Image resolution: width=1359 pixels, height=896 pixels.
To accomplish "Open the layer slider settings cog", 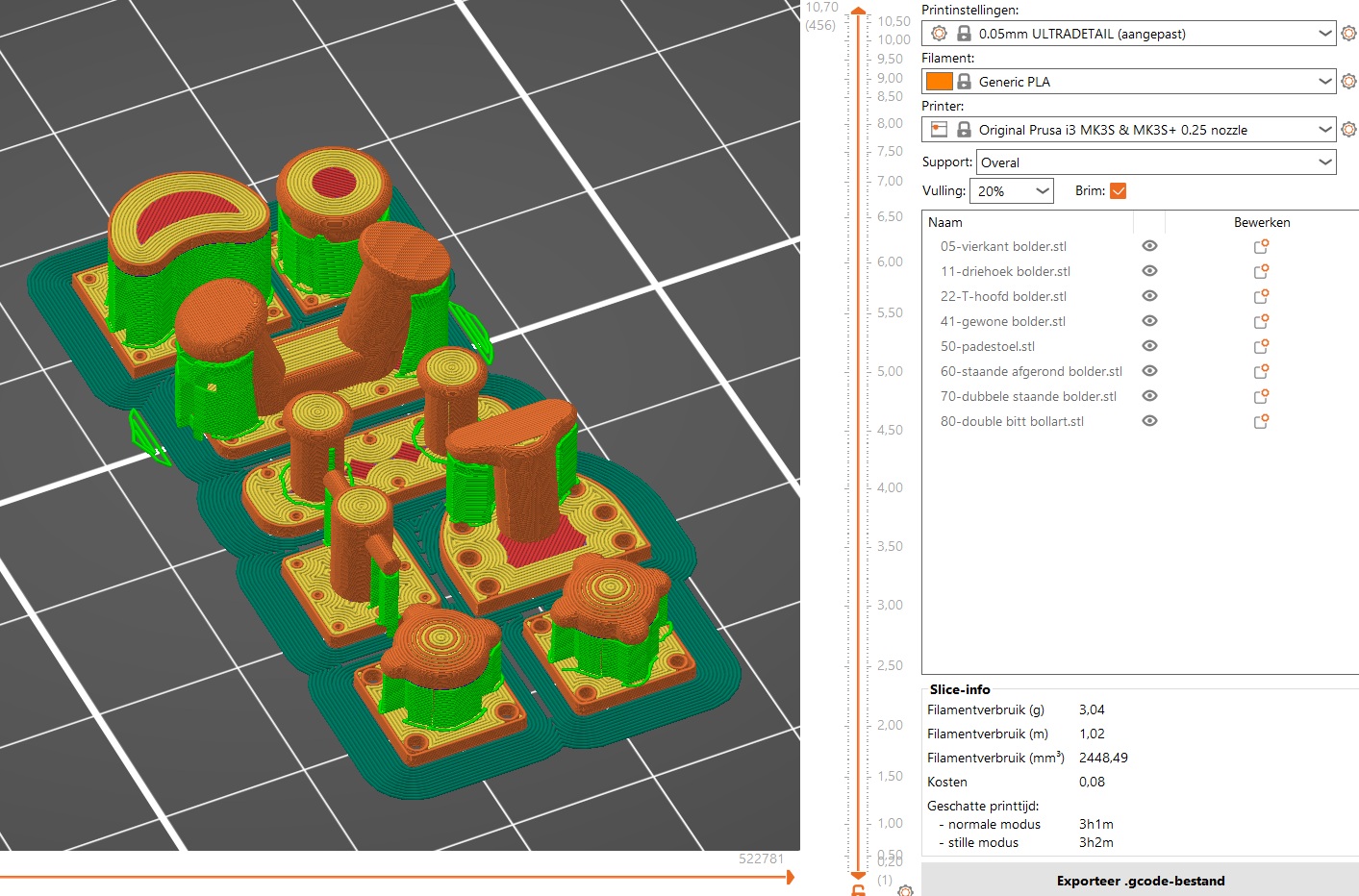I will (x=905, y=891).
